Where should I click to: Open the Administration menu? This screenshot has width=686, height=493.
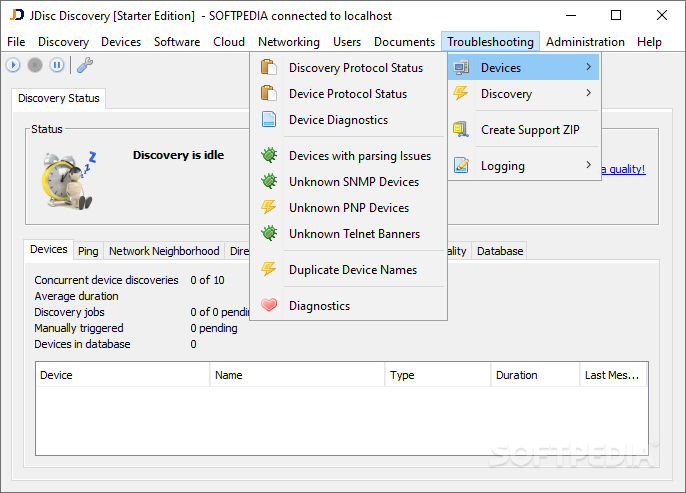(x=585, y=42)
